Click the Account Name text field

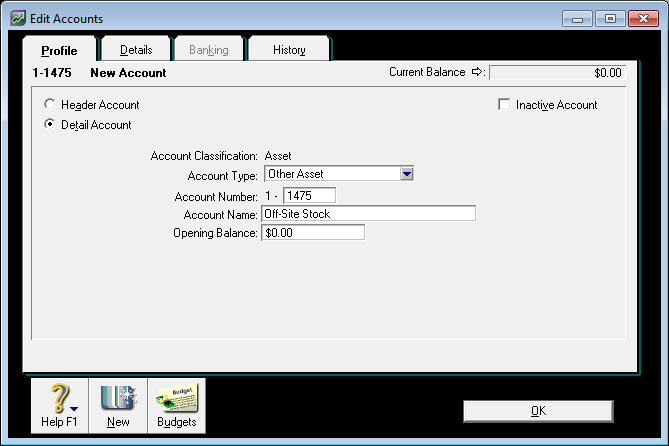(x=368, y=214)
